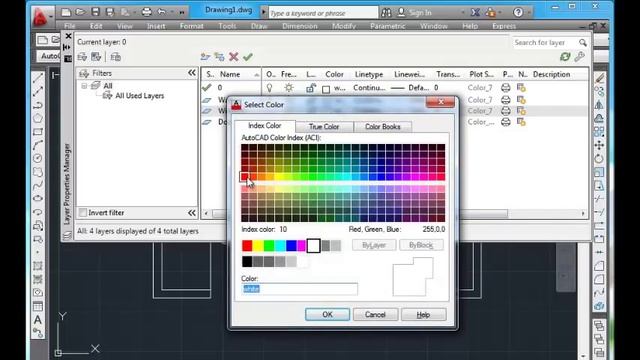
Task: Select the Line tool in the Draw toolbar
Action: click(x=38, y=78)
